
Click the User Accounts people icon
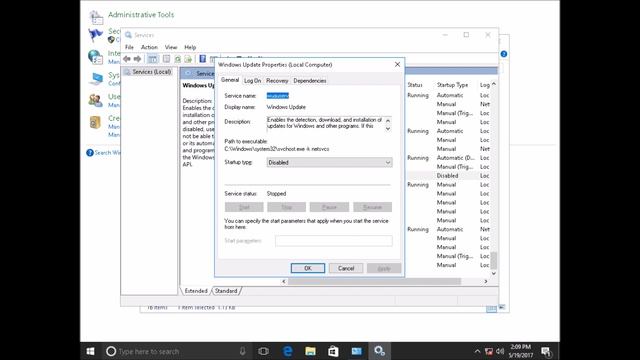(96, 100)
